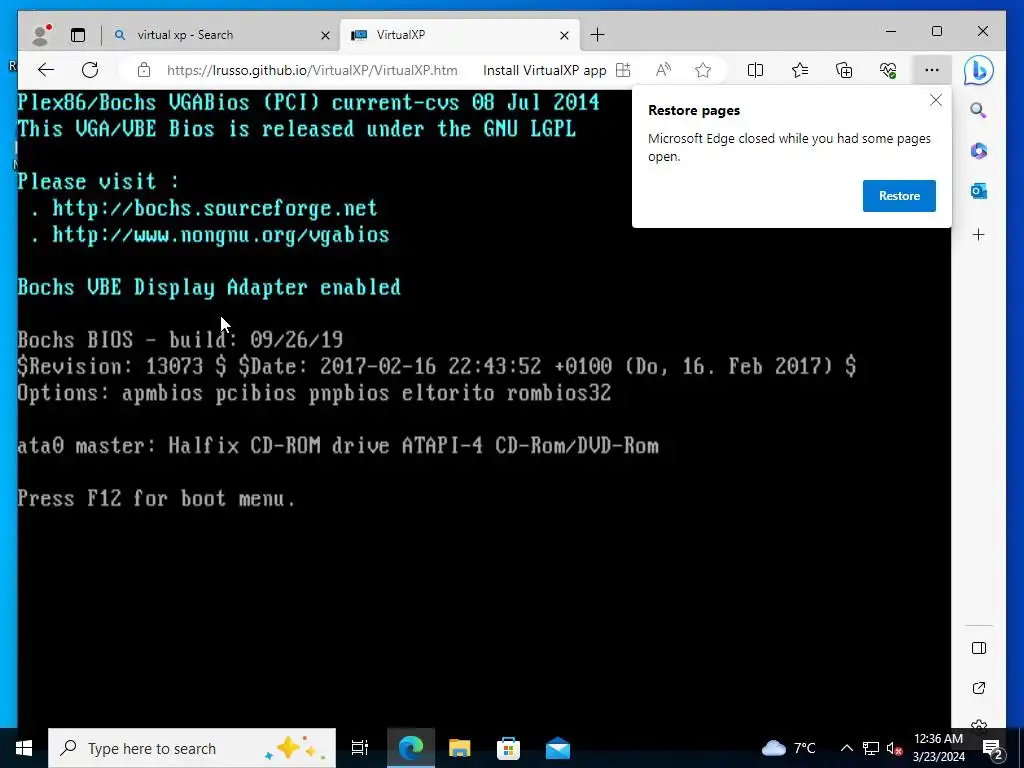Close the 'virtual xp - Search' tab

325,35
